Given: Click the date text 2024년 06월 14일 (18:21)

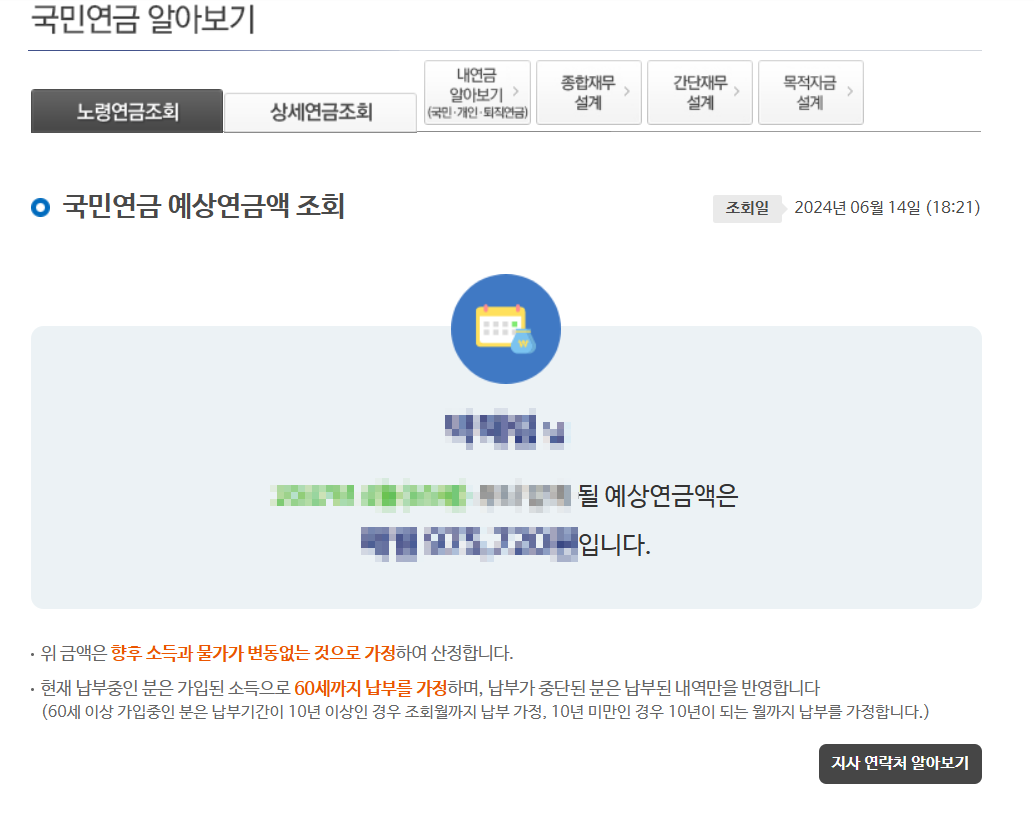Looking at the screenshot, I should pyautogui.click(x=887, y=208).
